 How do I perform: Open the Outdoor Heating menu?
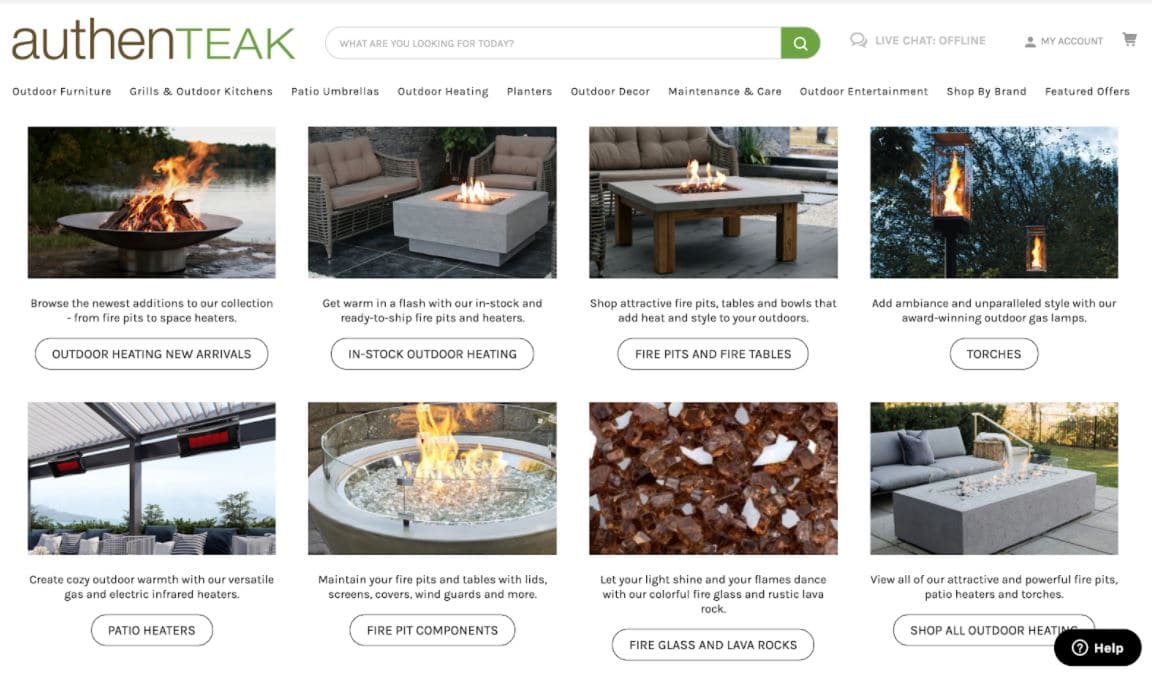443,92
